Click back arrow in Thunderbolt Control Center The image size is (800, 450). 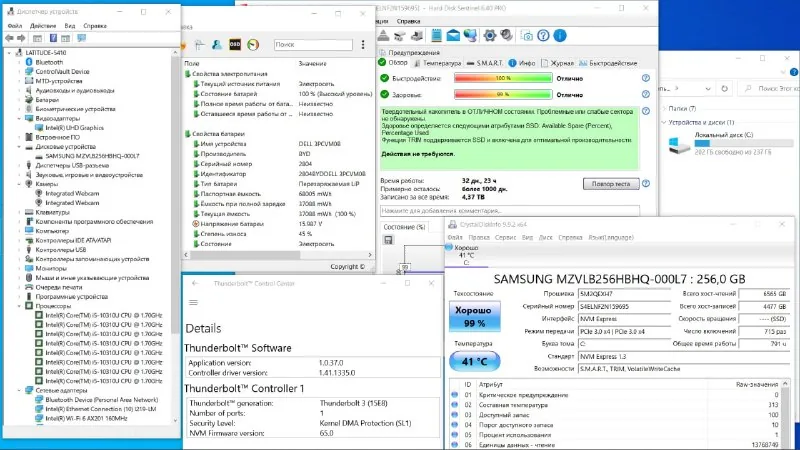pyautogui.click(x=195, y=283)
